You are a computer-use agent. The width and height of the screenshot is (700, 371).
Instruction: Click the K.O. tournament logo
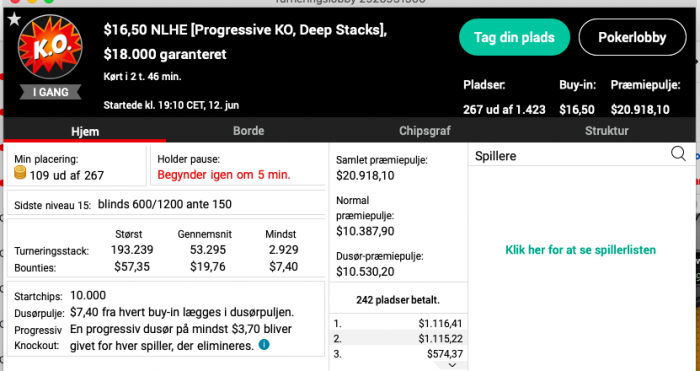[x=50, y=46]
